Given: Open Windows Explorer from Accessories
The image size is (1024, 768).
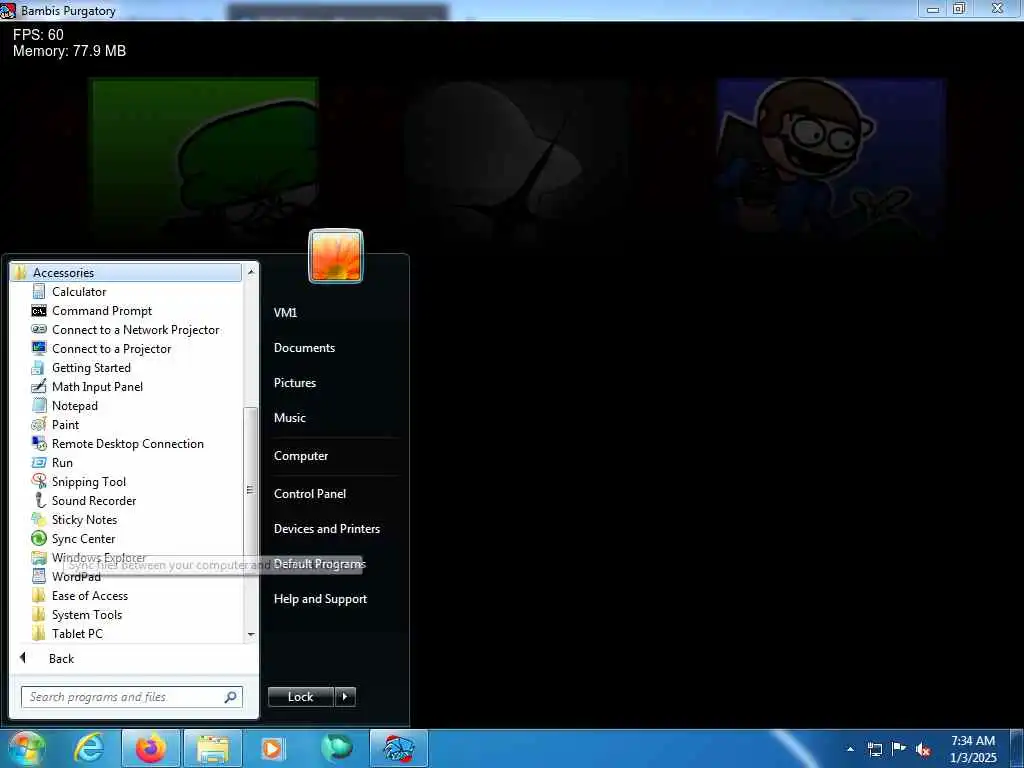Looking at the screenshot, I should 99,557.
